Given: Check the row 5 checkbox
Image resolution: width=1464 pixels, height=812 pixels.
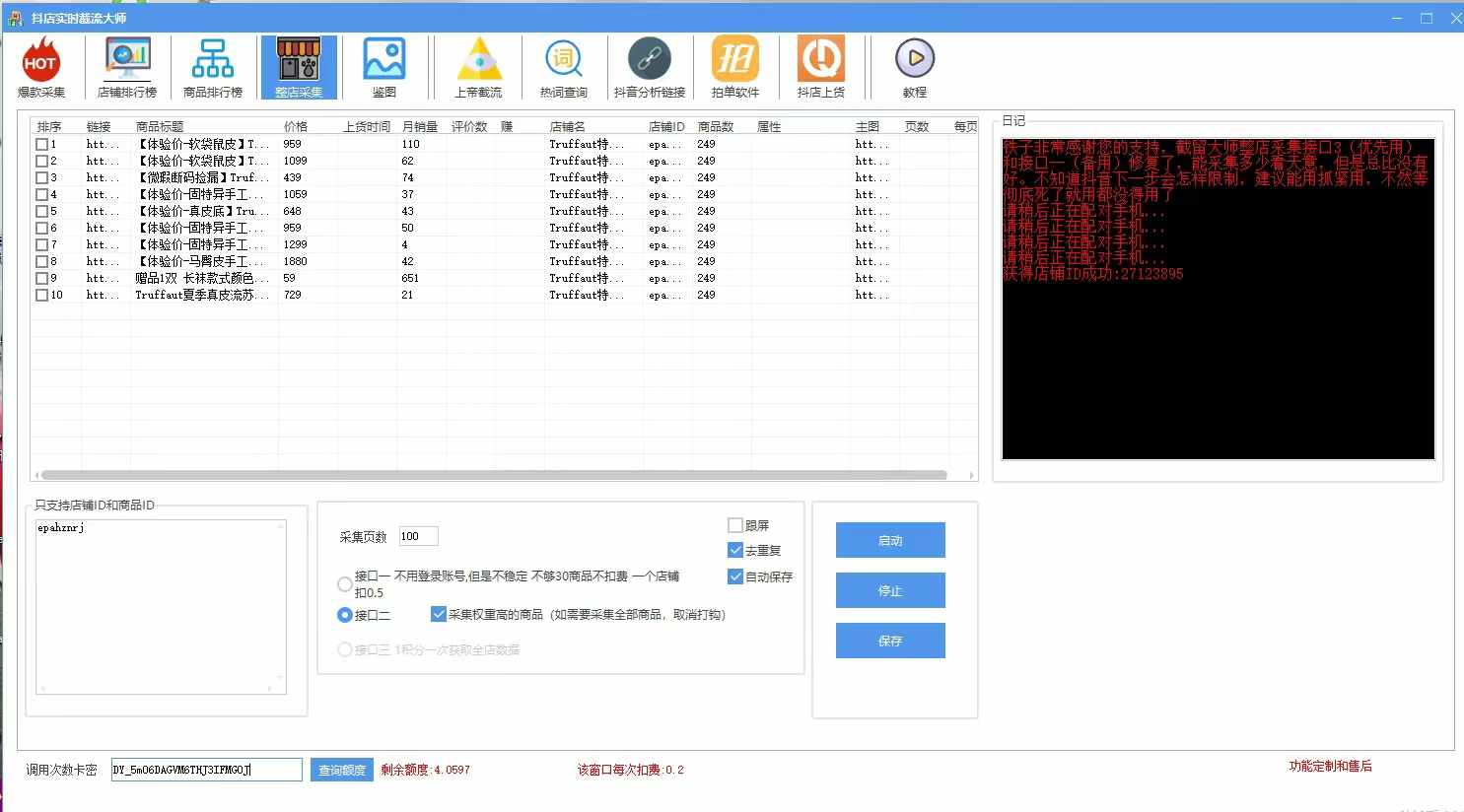Looking at the screenshot, I should tap(41, 211).
